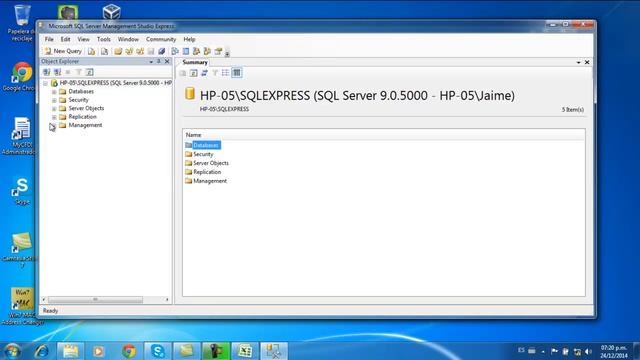Click the New Query toolbar button
The image size is (640, 360).
point(63,51)
